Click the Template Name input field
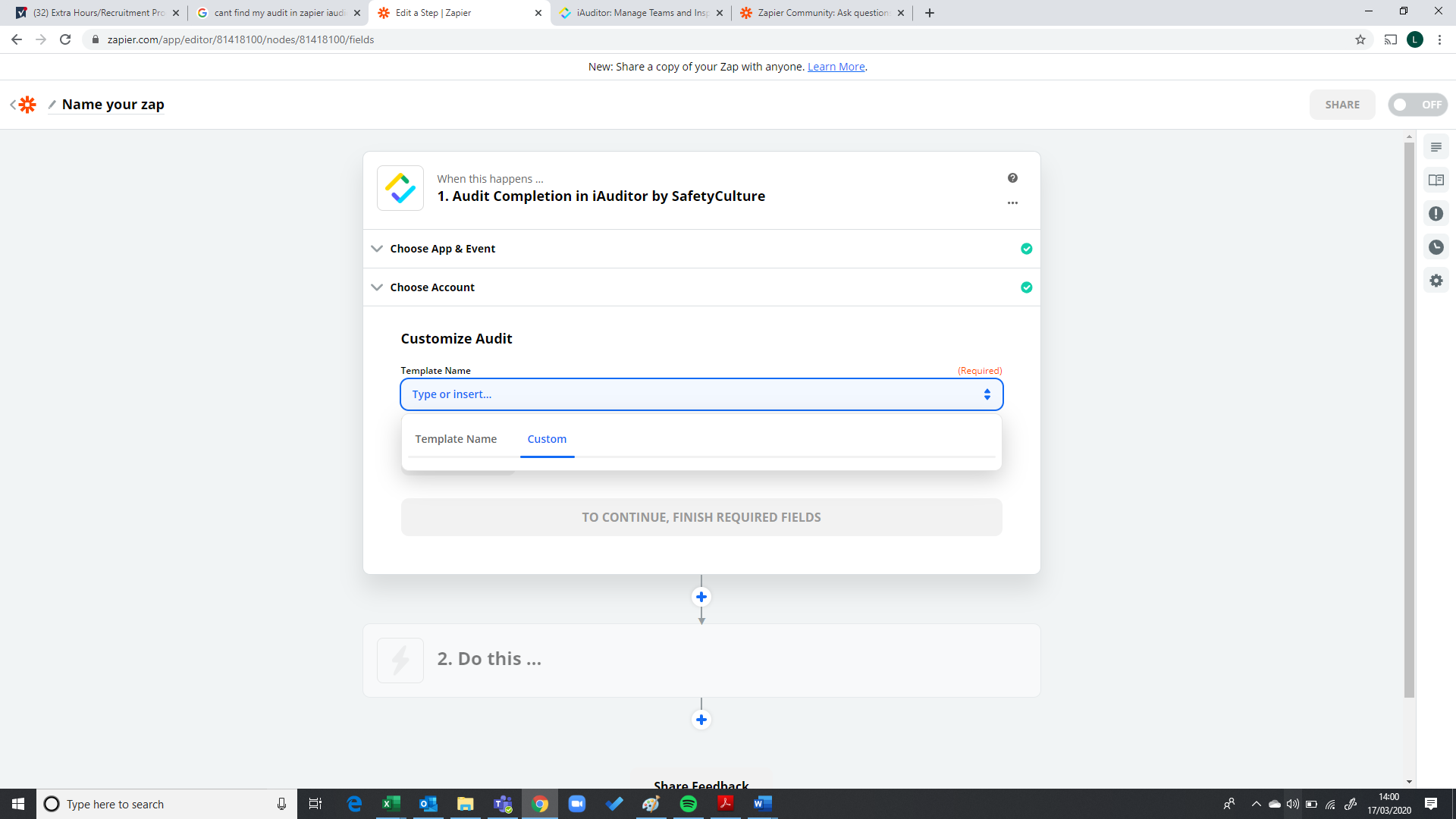The image size is (1456, 819). (701, 394)
